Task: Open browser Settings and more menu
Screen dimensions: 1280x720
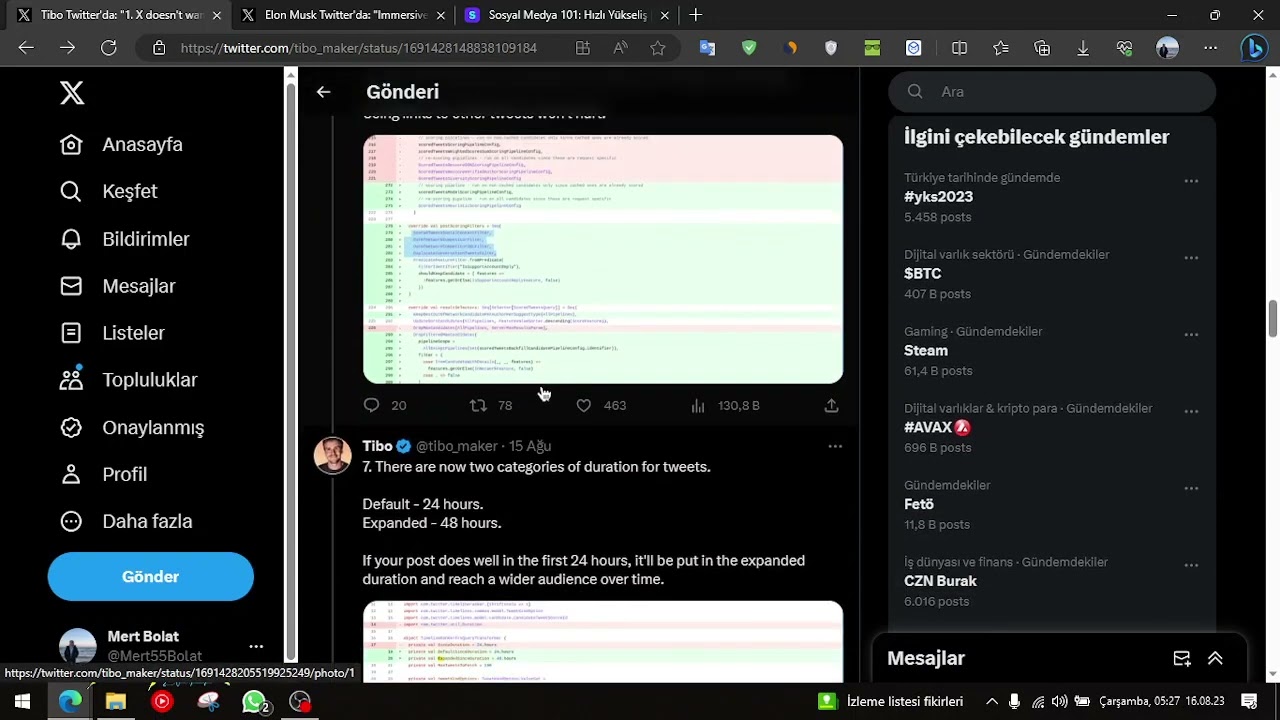Action: coord(1211,48)
